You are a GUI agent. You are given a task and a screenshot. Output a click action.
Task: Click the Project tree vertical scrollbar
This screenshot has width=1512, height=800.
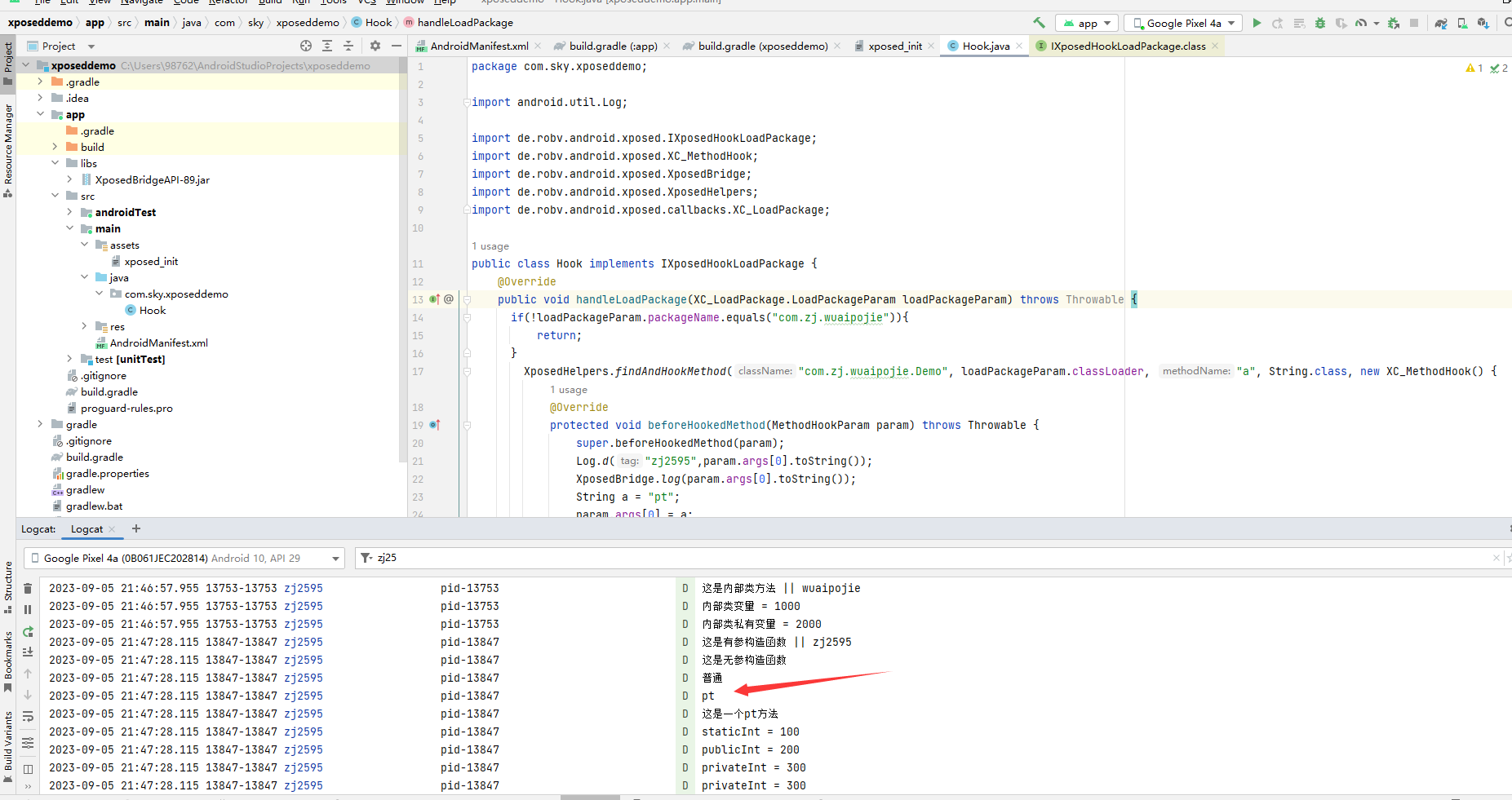point(402,261)
